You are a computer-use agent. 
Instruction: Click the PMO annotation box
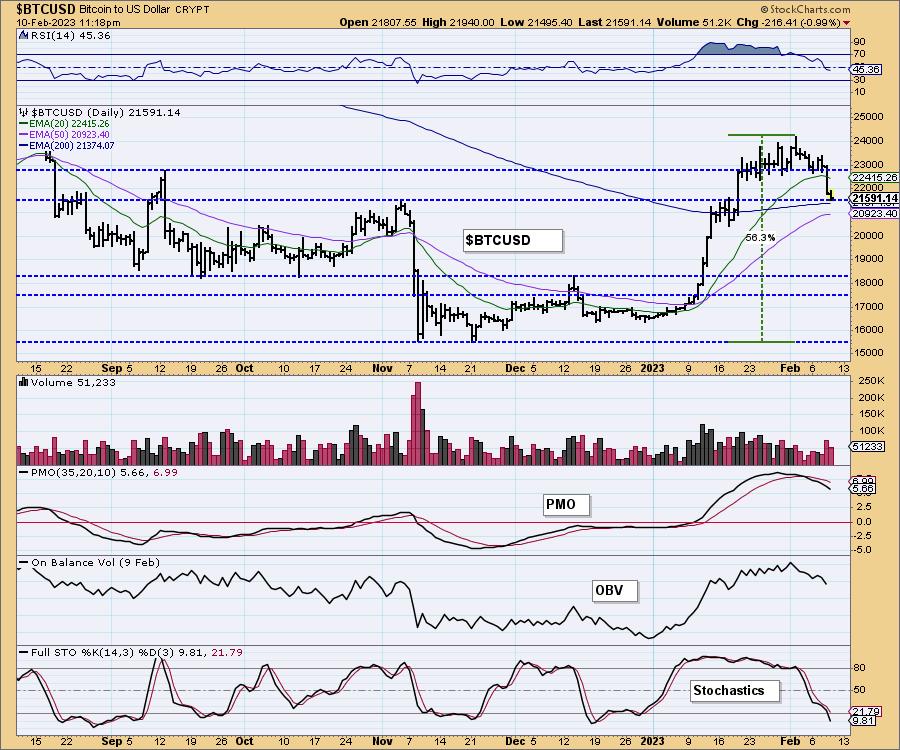point(567,504)
